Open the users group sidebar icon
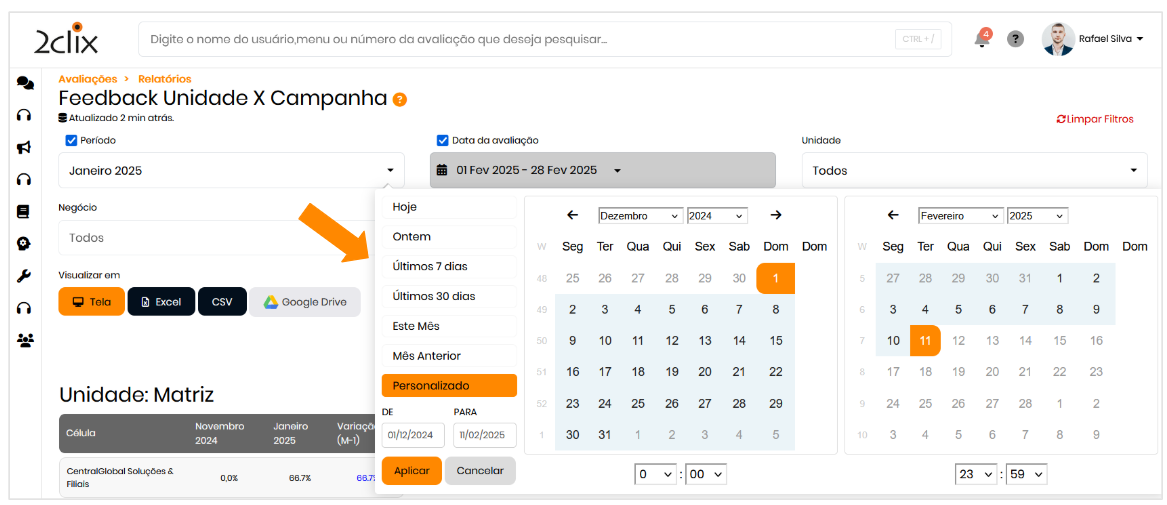Viewport: 1167px width, 505px height. click(x=25, y=340)
